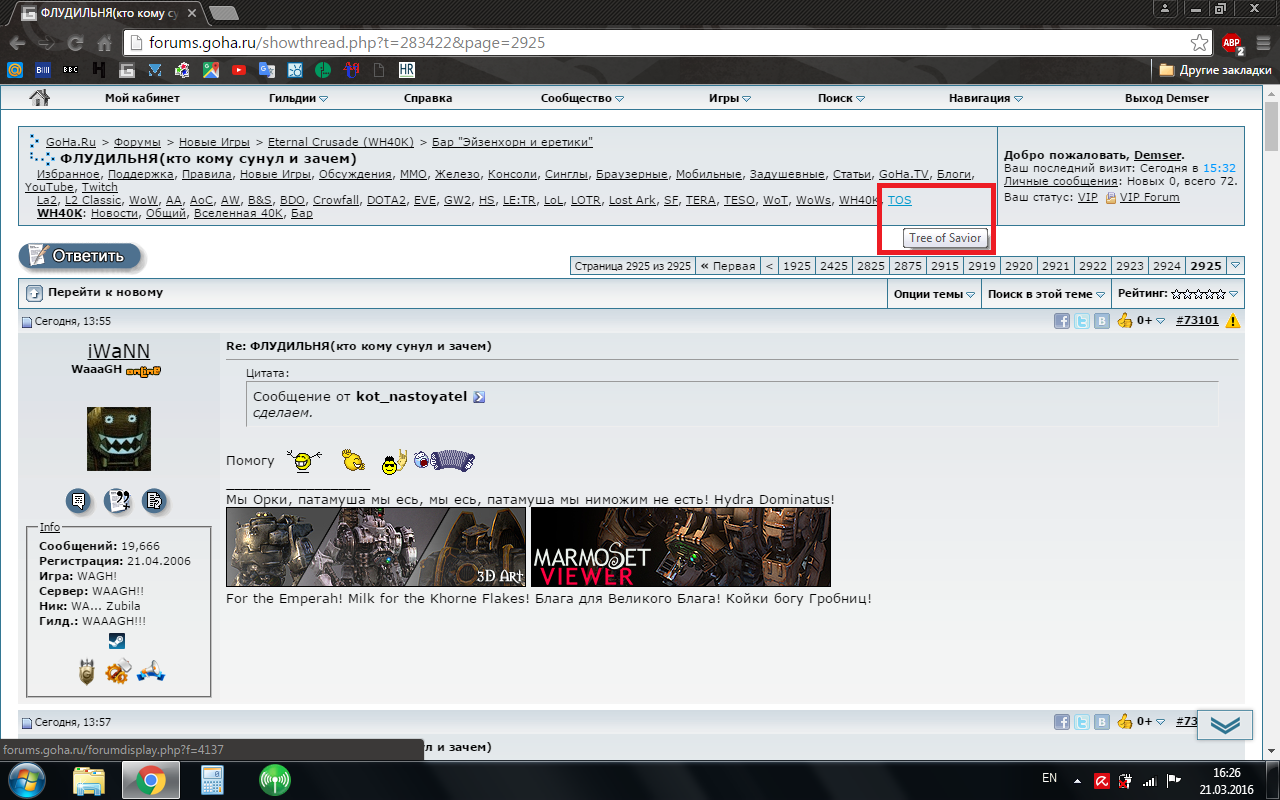Open the TOS forum link
This screenshot has width=1280, height=800.
point(900,200)
